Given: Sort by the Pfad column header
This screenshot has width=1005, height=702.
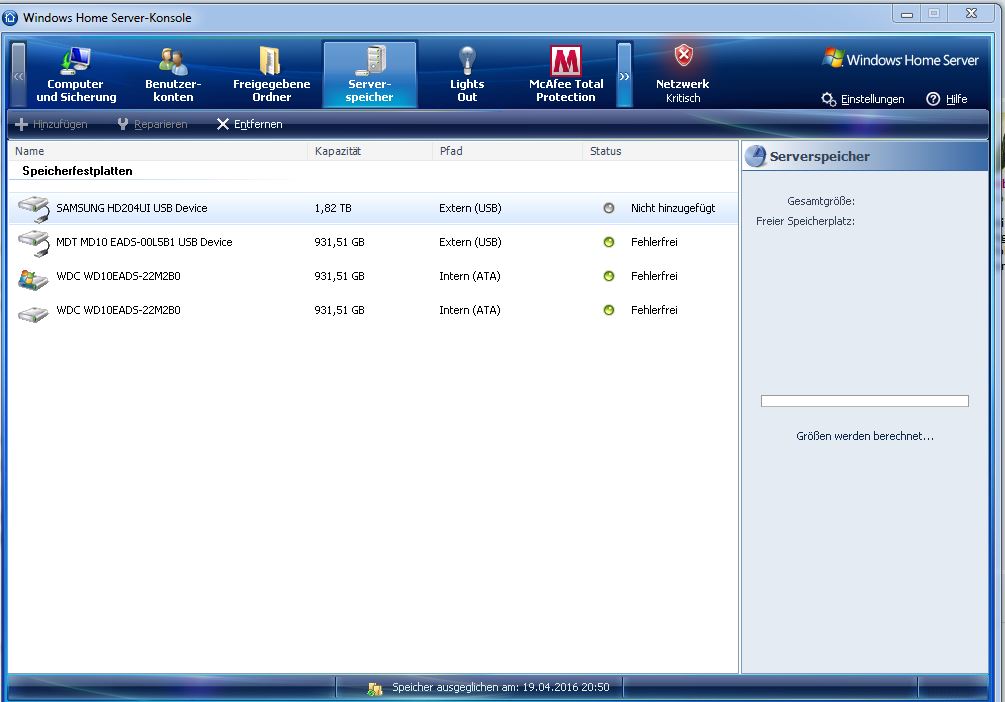Looking at the screenshot, I should click(507, 151).
